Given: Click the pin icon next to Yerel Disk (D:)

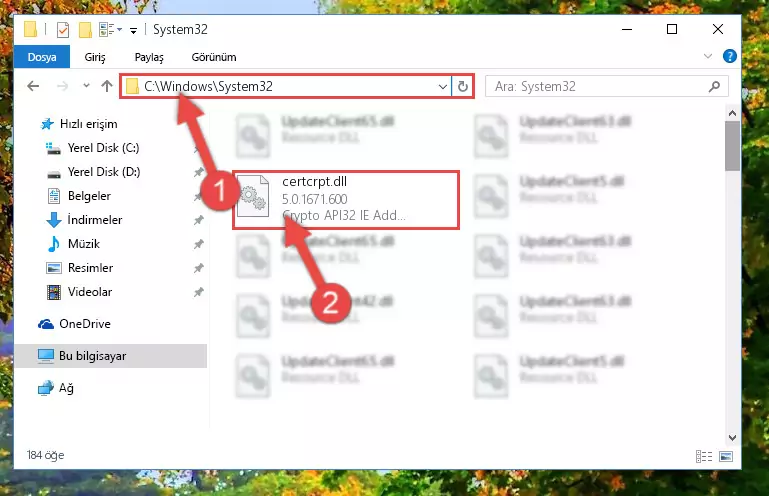Looking at the screenshot, I should pyautogui.click(x=198, y=172).
